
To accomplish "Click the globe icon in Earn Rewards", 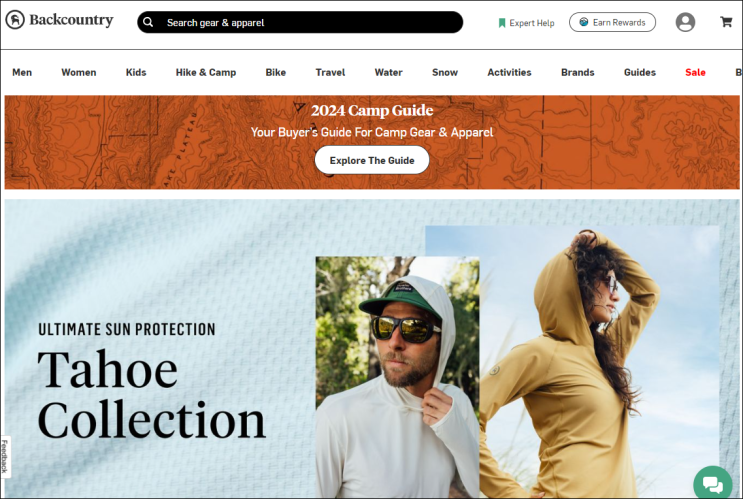I will (584, 22).
